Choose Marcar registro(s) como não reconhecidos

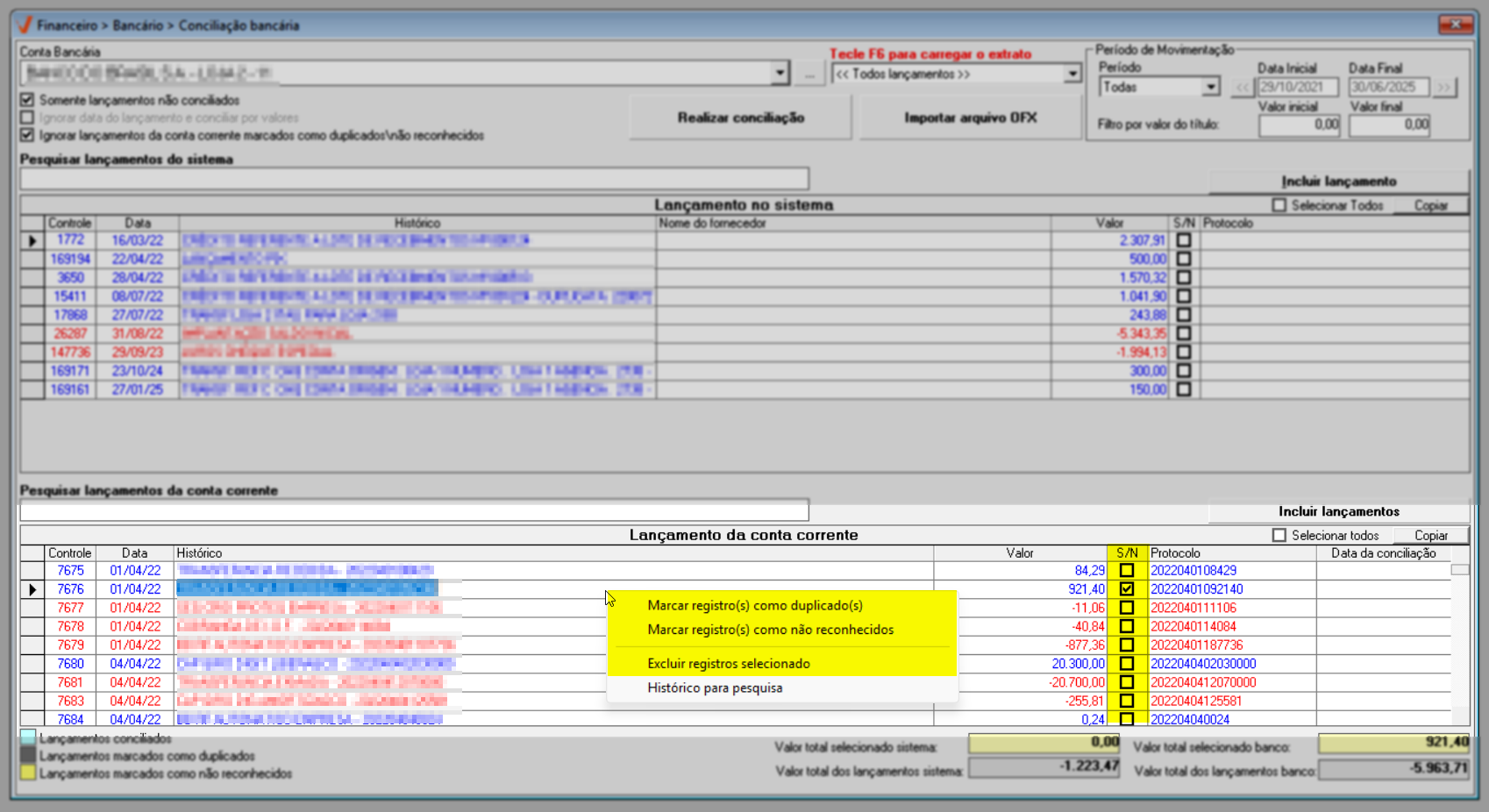771,630
